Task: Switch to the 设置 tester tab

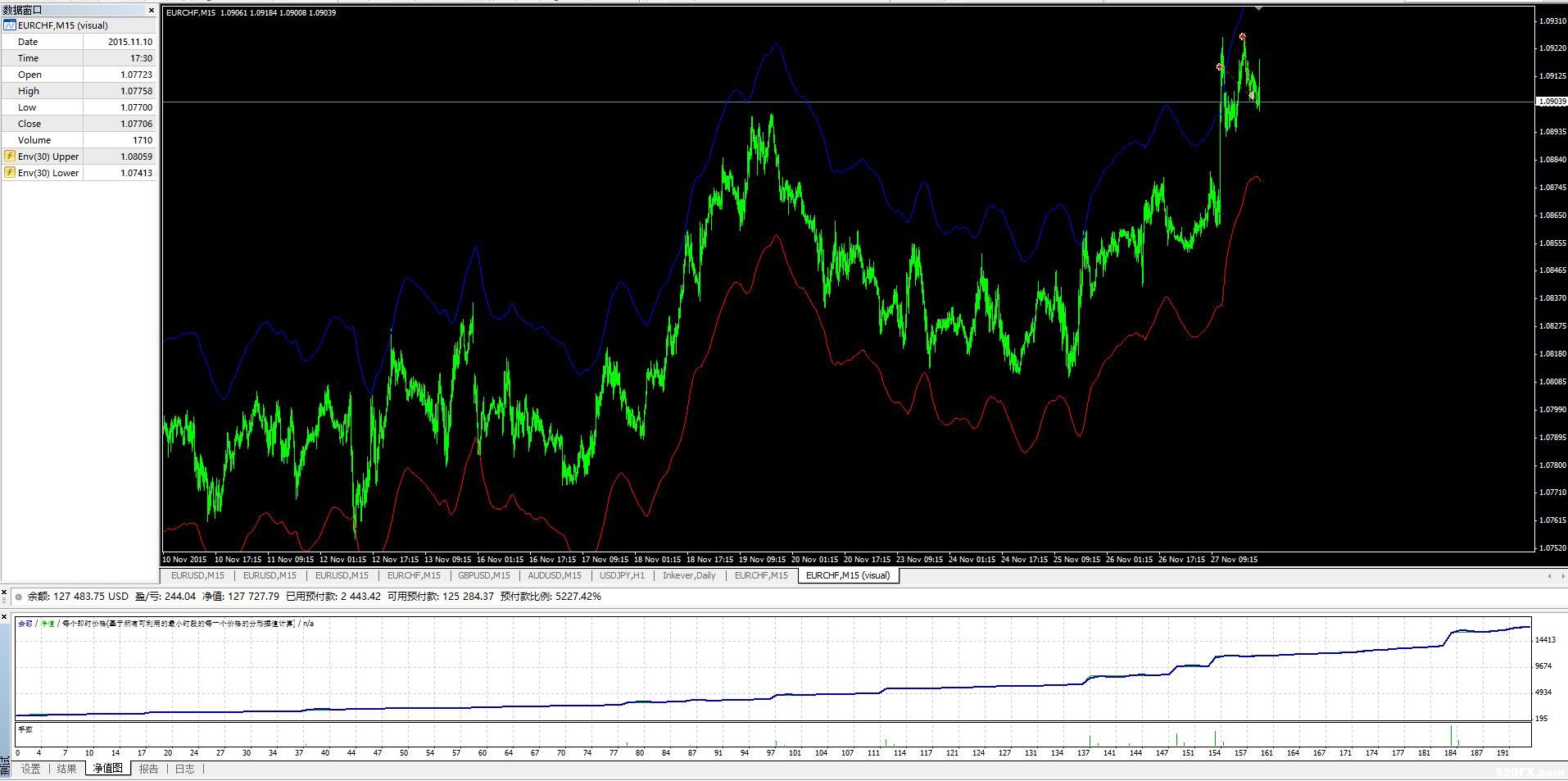Action: click(31, 769)
